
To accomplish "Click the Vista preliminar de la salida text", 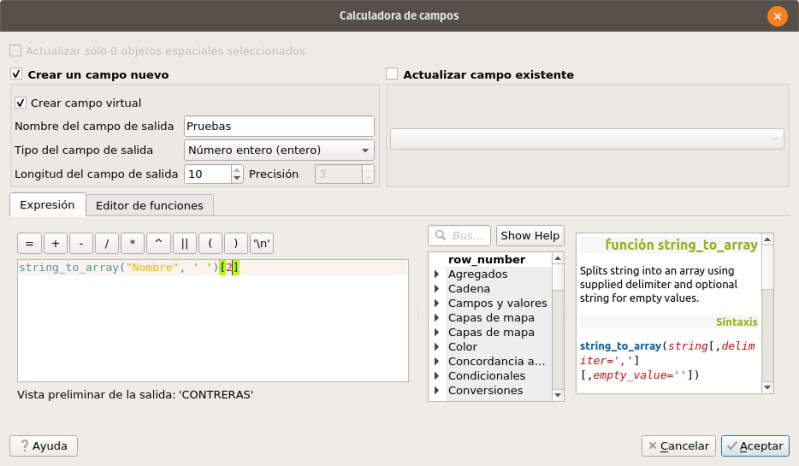I will [x=135, y=395].
